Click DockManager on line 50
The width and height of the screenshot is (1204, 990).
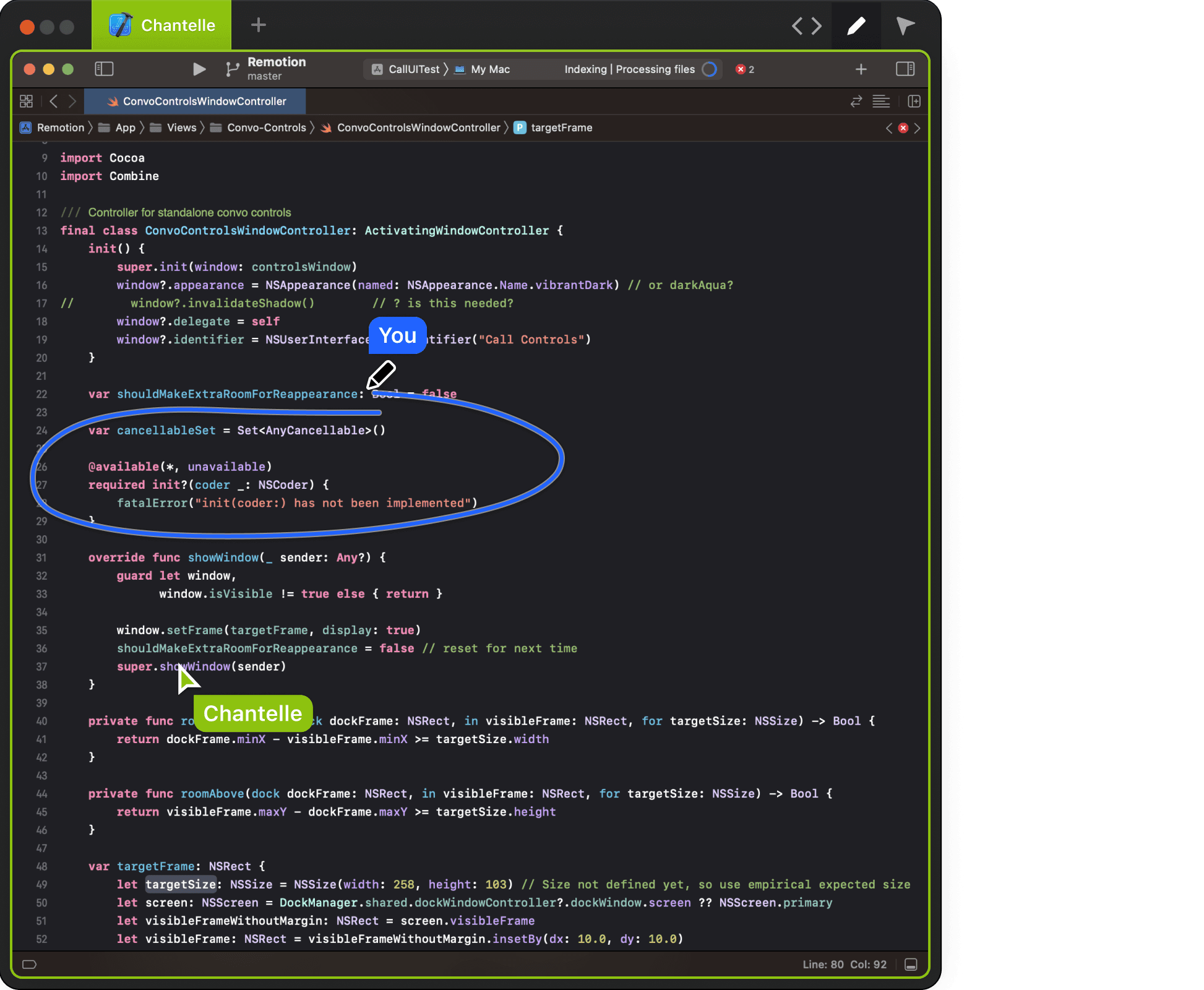click(x=318, y=903)
